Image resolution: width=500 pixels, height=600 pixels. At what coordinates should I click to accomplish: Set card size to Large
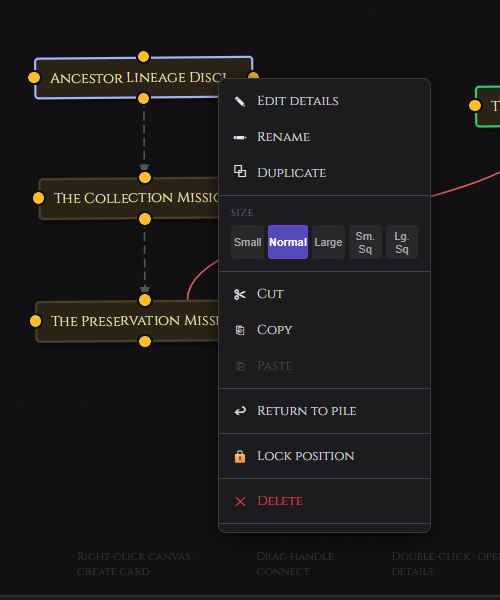point(328,242)
